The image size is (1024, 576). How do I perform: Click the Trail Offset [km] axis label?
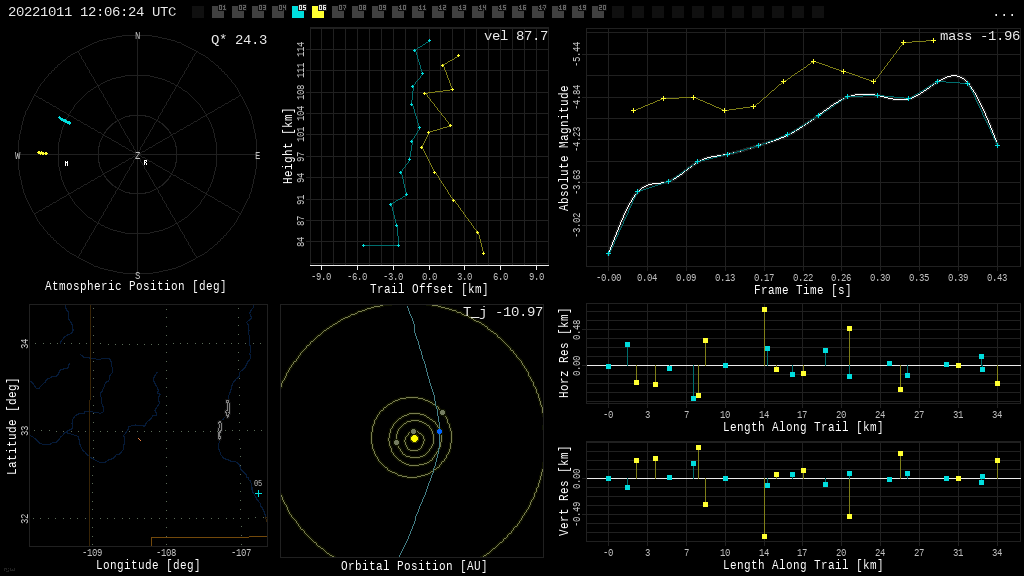[428, 289]
